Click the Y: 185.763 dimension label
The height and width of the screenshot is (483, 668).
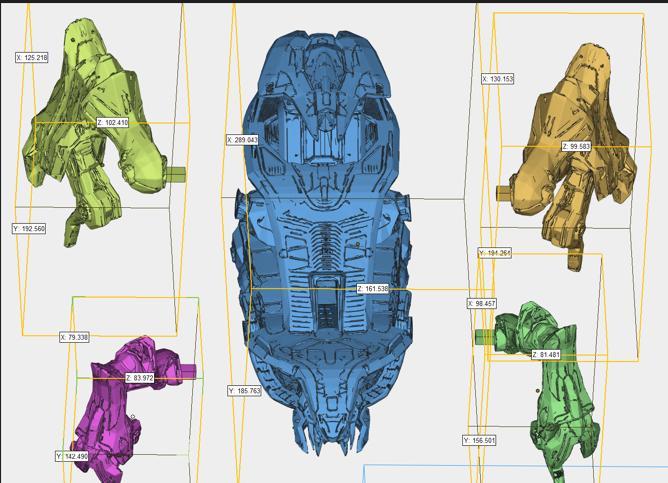245,391
